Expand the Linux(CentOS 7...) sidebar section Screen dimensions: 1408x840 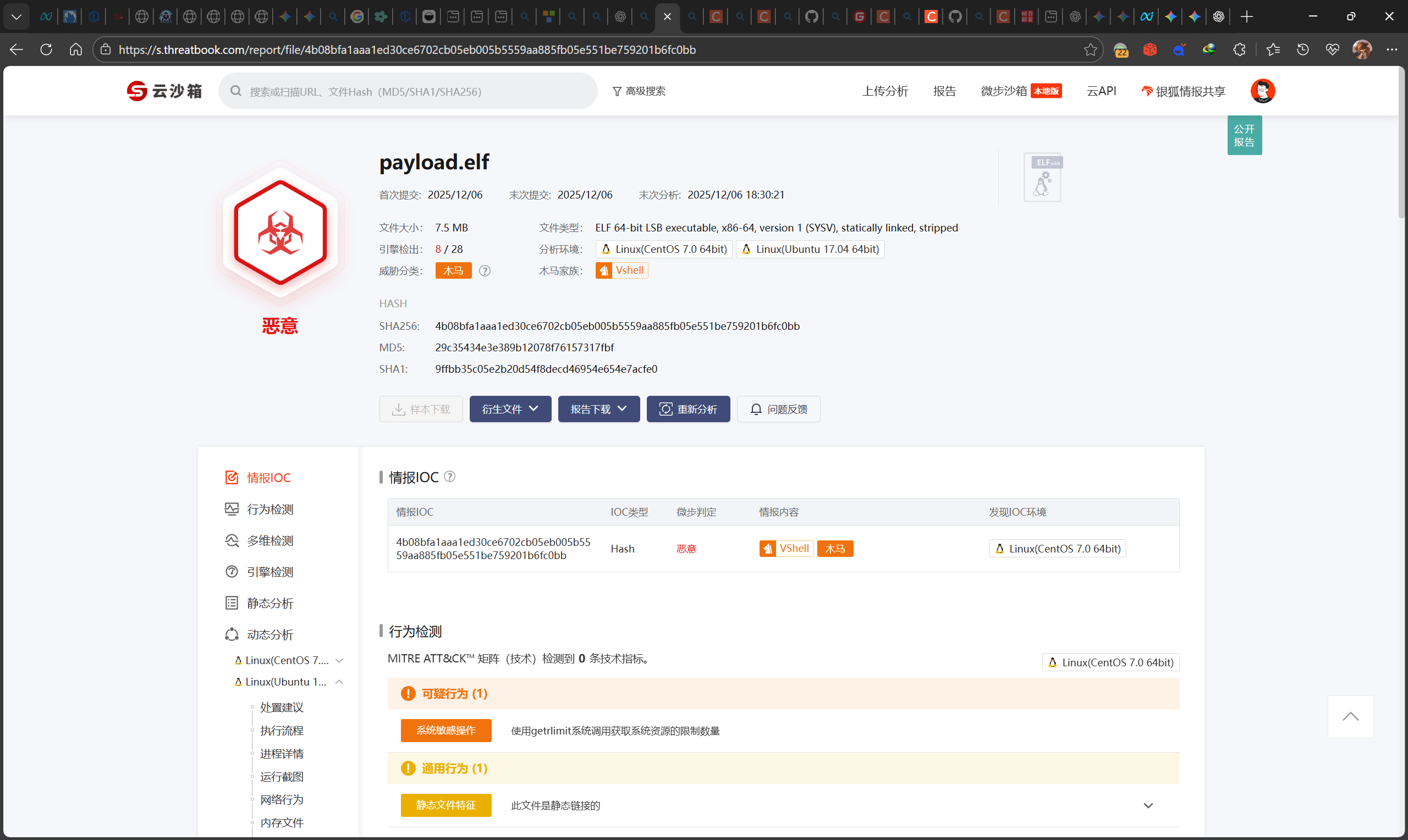[339, 661]
